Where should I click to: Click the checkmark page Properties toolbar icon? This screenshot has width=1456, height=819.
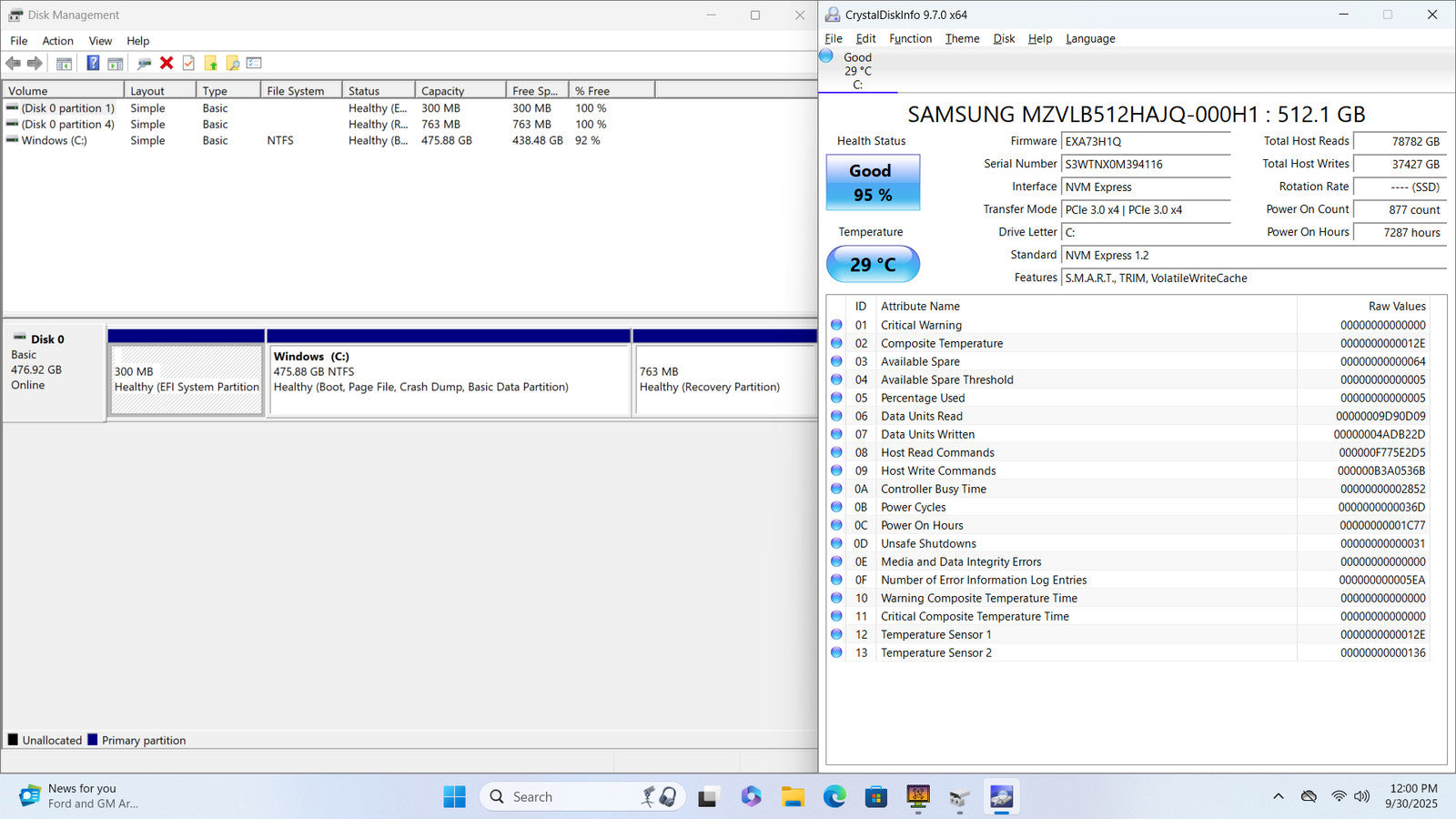tap(188, 63)
